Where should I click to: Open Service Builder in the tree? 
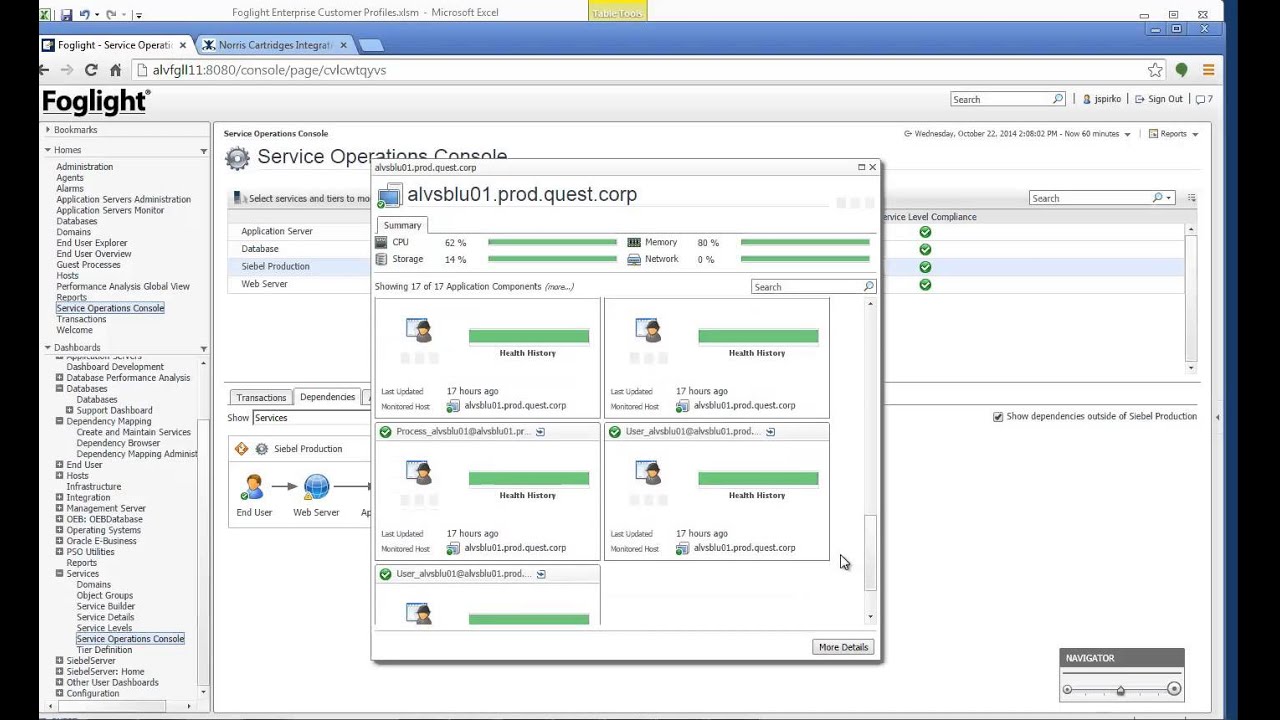tap(105, 606)
